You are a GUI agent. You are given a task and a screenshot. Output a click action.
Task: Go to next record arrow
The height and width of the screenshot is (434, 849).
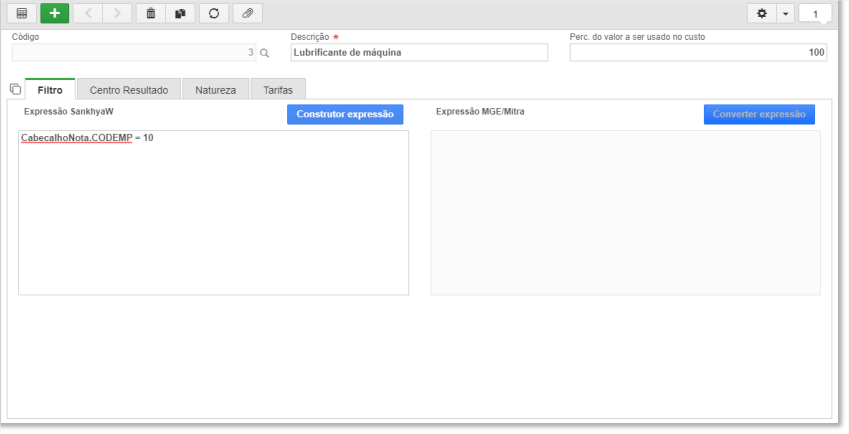click(117, 14)
